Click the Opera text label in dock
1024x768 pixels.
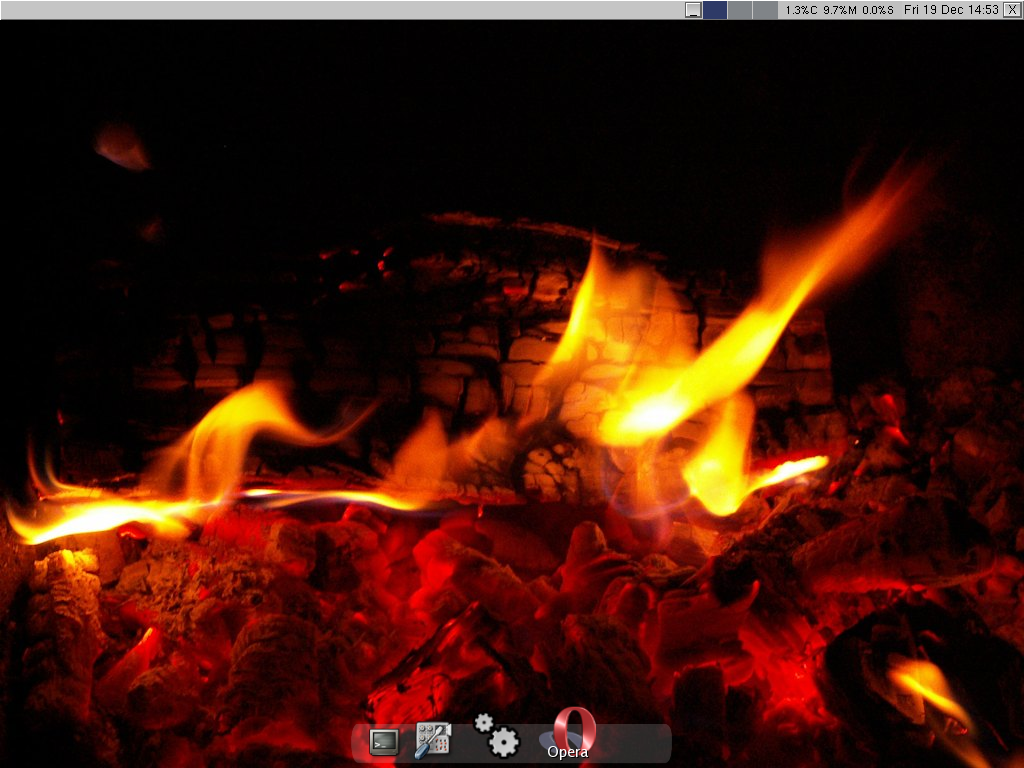(x=568, y=752)
